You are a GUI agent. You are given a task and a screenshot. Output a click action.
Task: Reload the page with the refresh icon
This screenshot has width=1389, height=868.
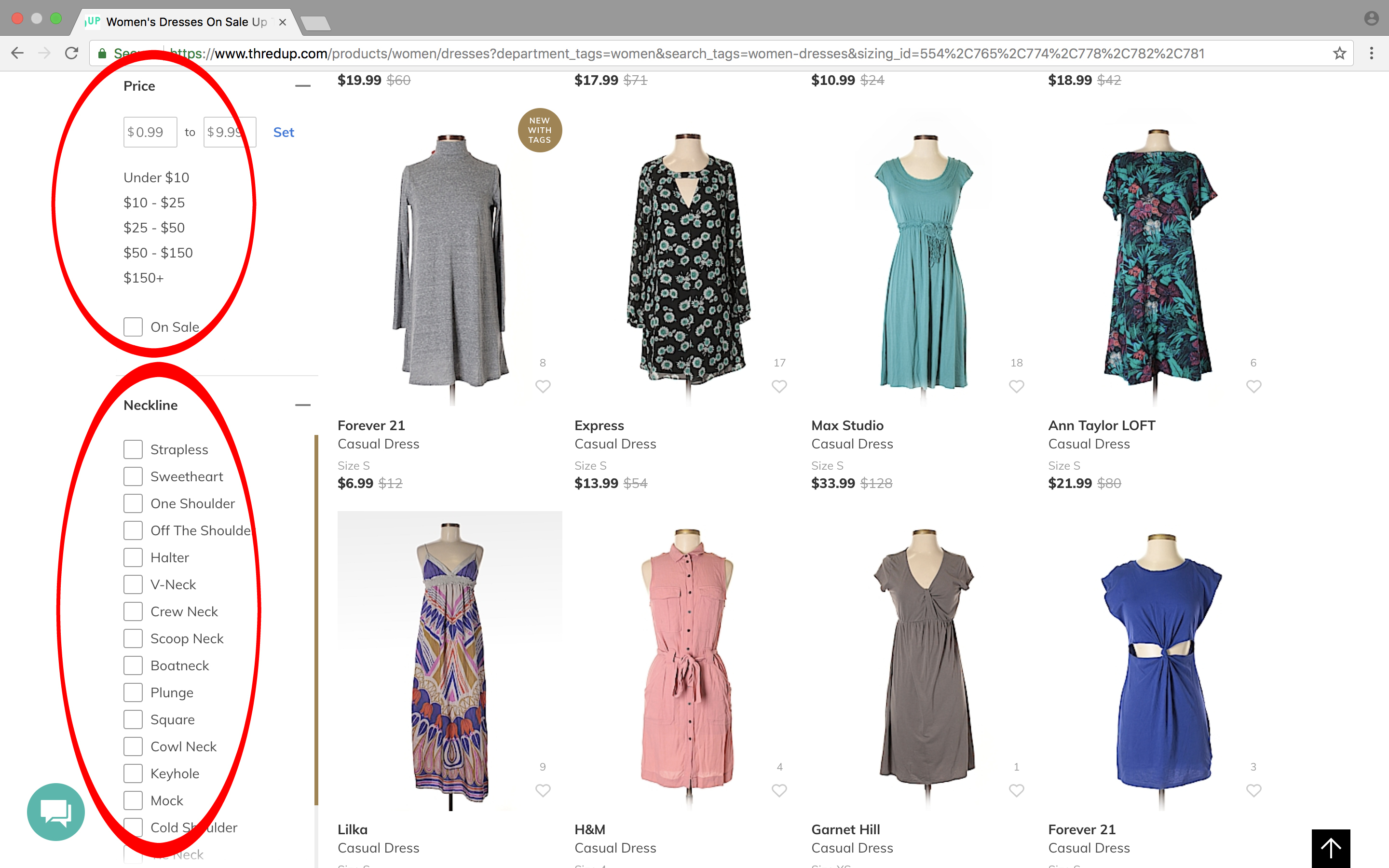72,54
